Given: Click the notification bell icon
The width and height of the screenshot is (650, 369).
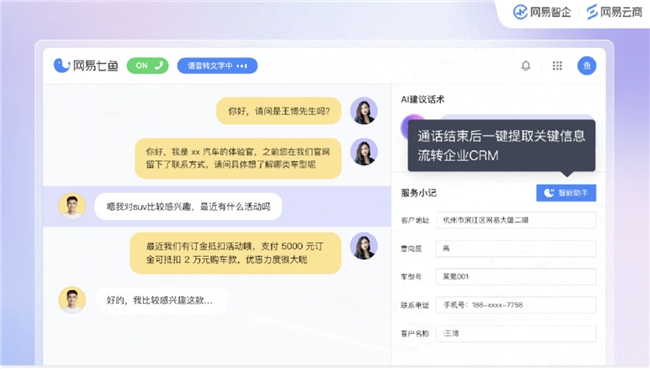Looking at the screenshot, I should coord(526,66).
